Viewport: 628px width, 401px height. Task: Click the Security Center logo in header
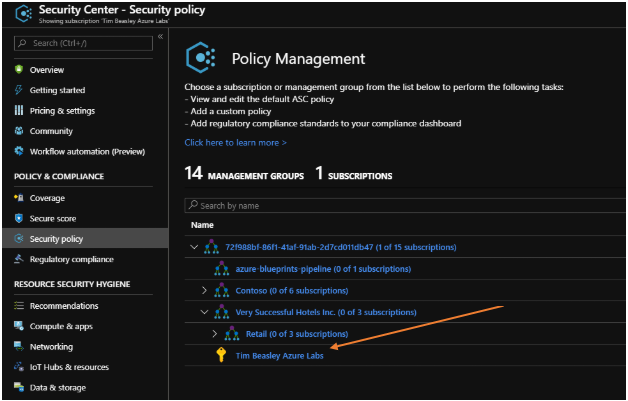pyautogui.click(x=24, y=13)
